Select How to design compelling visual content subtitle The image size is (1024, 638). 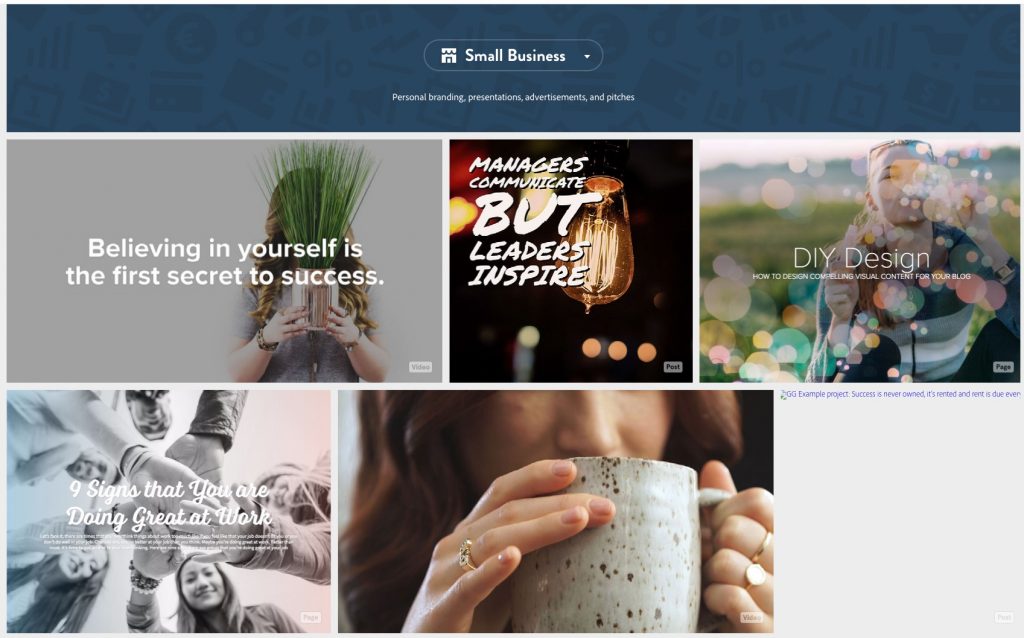[x=861, y=276]
